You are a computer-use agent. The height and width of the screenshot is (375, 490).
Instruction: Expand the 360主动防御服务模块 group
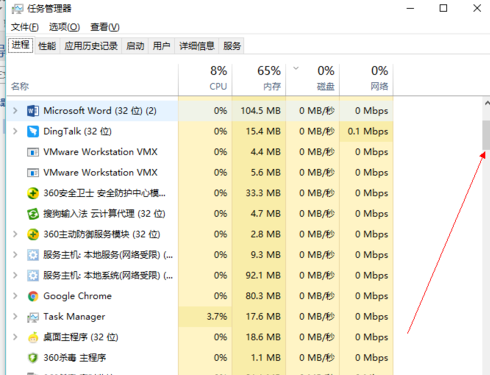(x=15, y=234)
